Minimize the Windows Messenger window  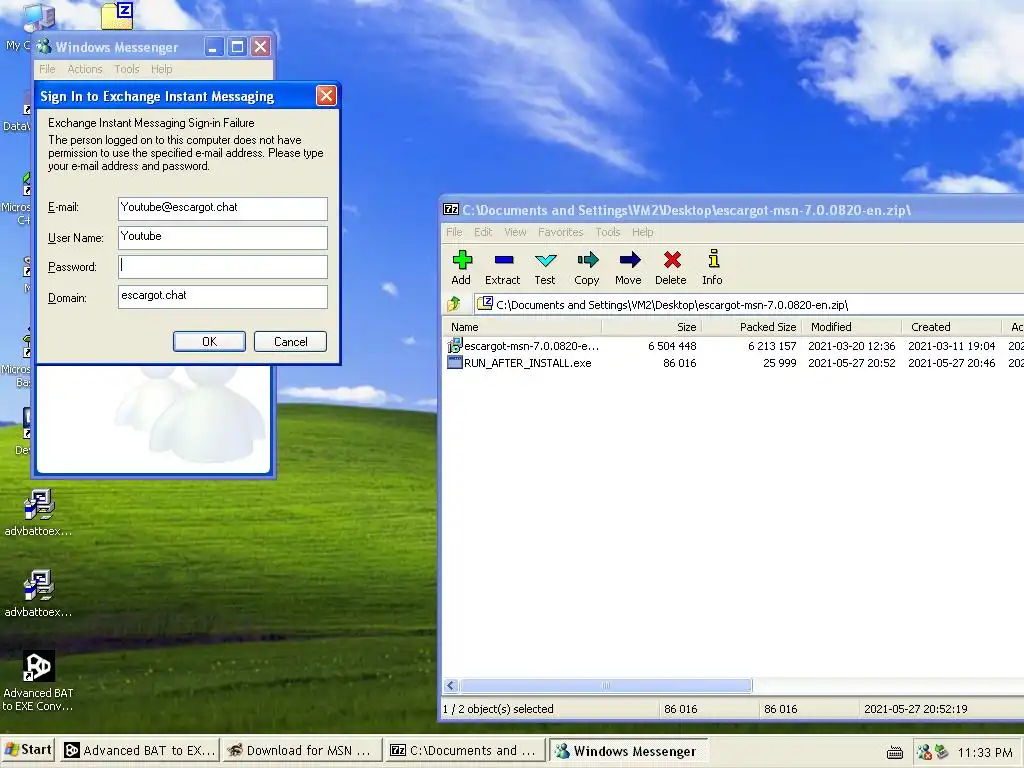coord(214,46)
